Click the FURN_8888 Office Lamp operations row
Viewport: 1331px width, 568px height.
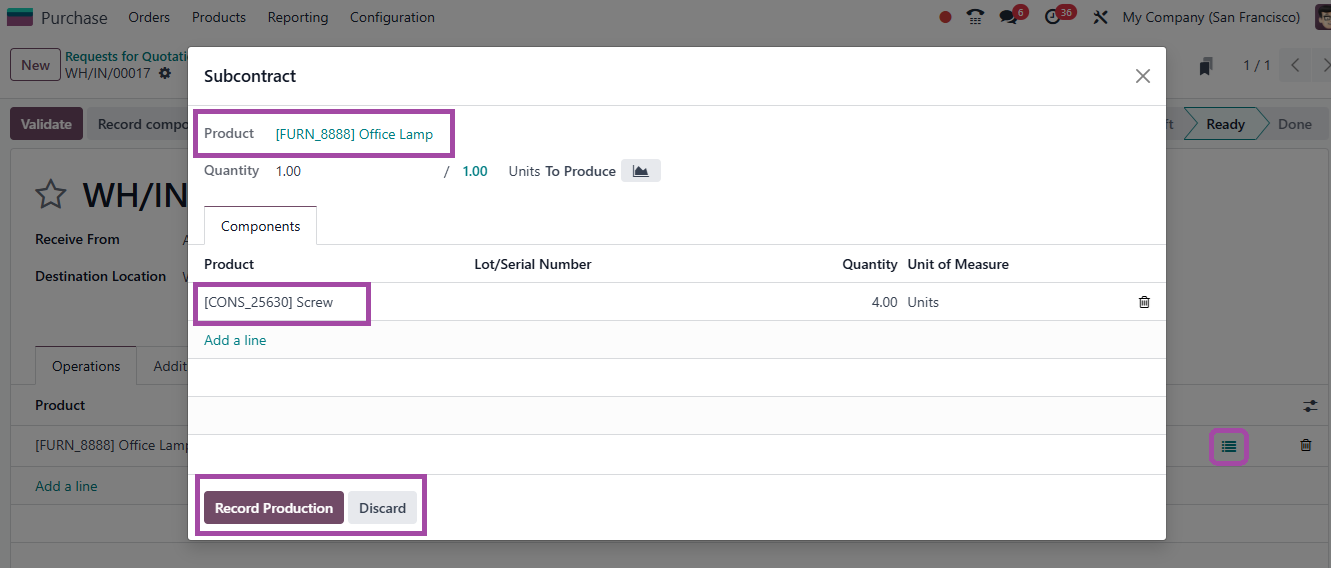(112, 445)
